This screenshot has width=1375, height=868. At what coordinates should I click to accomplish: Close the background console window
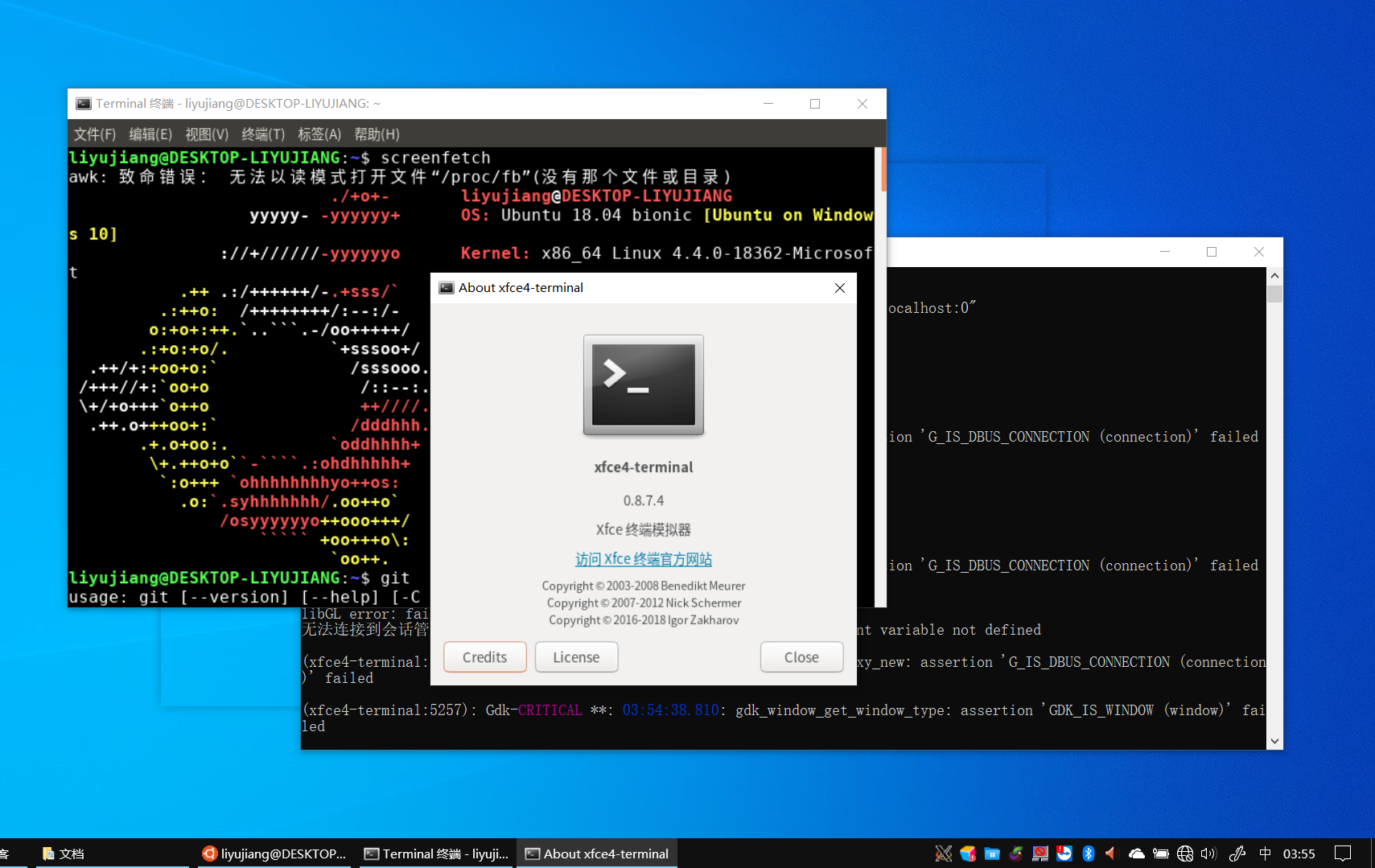pos(1259,252)
